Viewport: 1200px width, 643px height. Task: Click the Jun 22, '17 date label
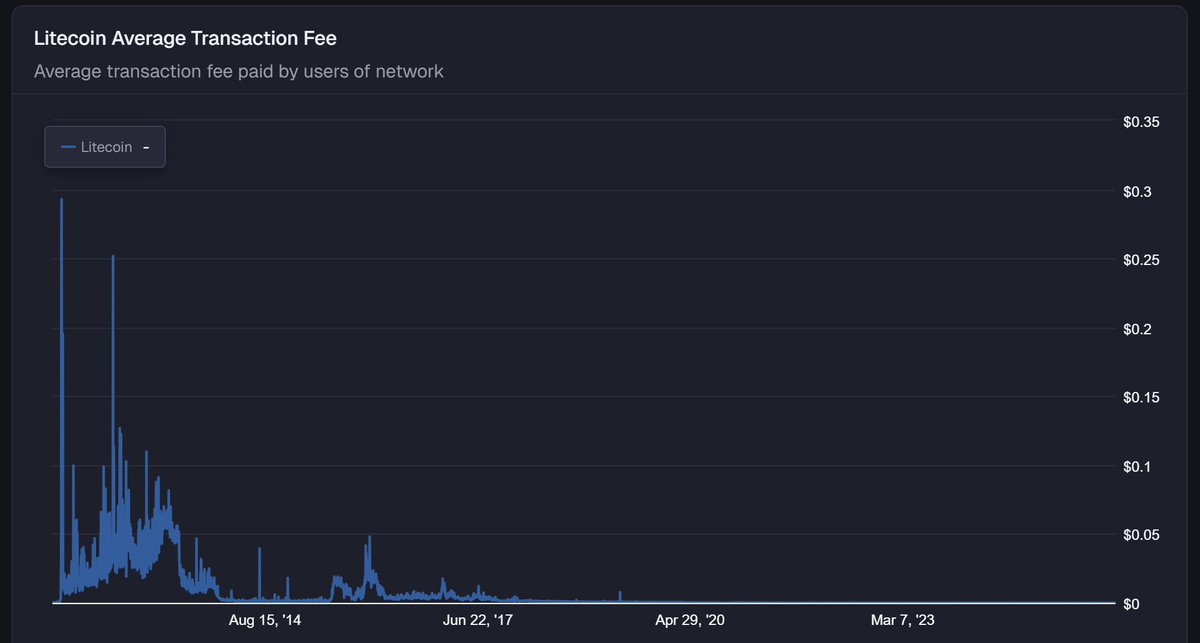pyautogui.click(x=477, y=619)
